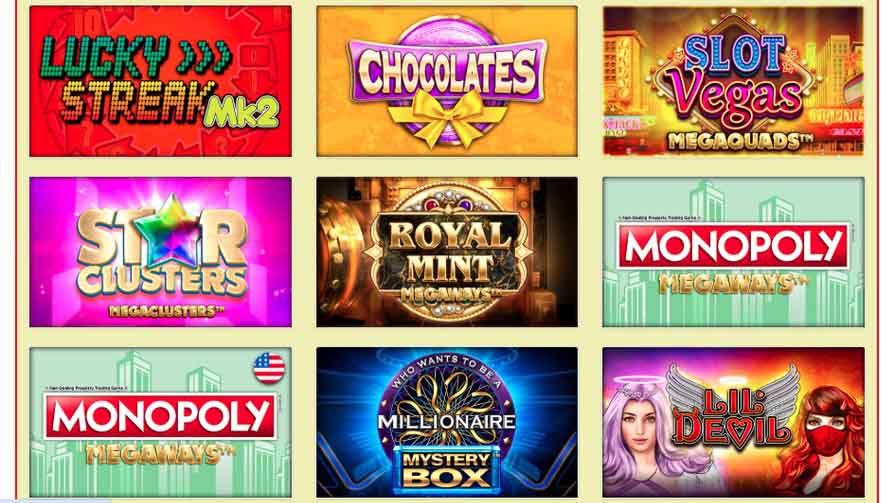The width and height of the screenshot is (895, 503).
Task: Open Monopoly Megaways tile with US flag
Action: point(160,422)
